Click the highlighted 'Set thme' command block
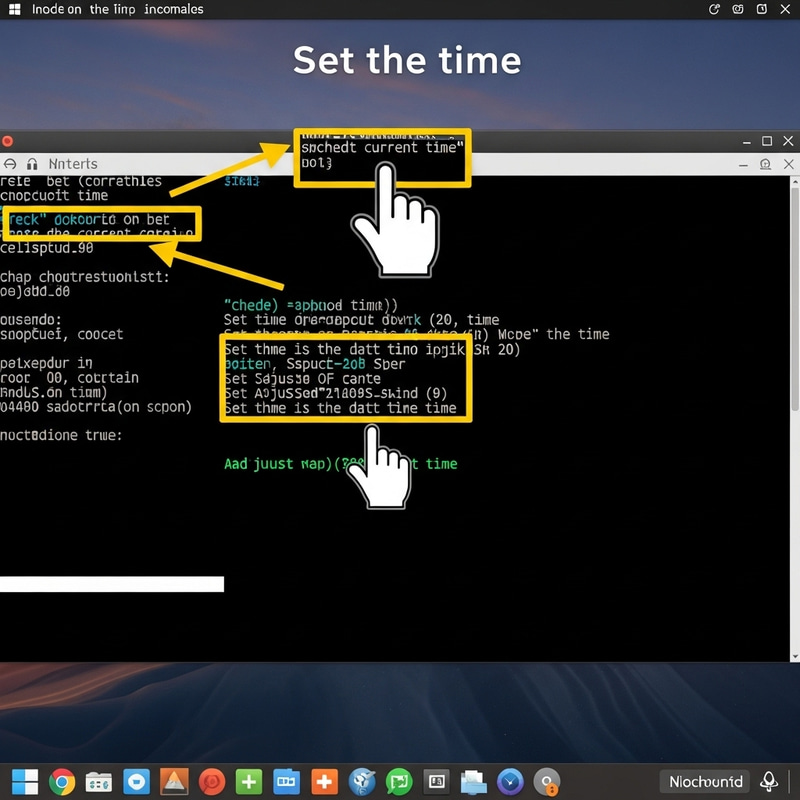800x800 pixels. [345, 378]
